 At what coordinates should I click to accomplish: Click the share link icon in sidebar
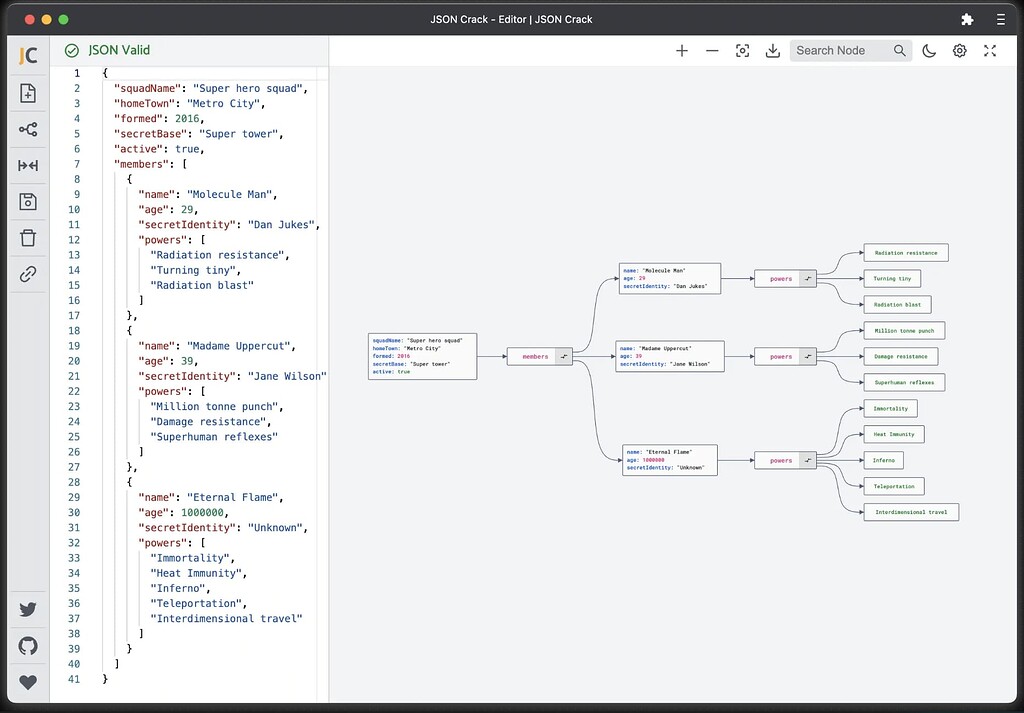[x=28, y=274]
